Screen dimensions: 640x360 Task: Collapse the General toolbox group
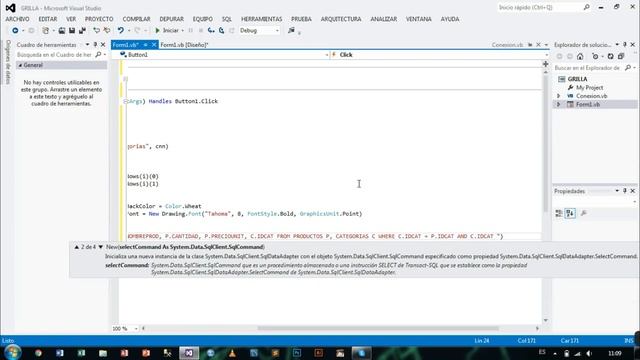pyautogui.click(x=20, y=65)
